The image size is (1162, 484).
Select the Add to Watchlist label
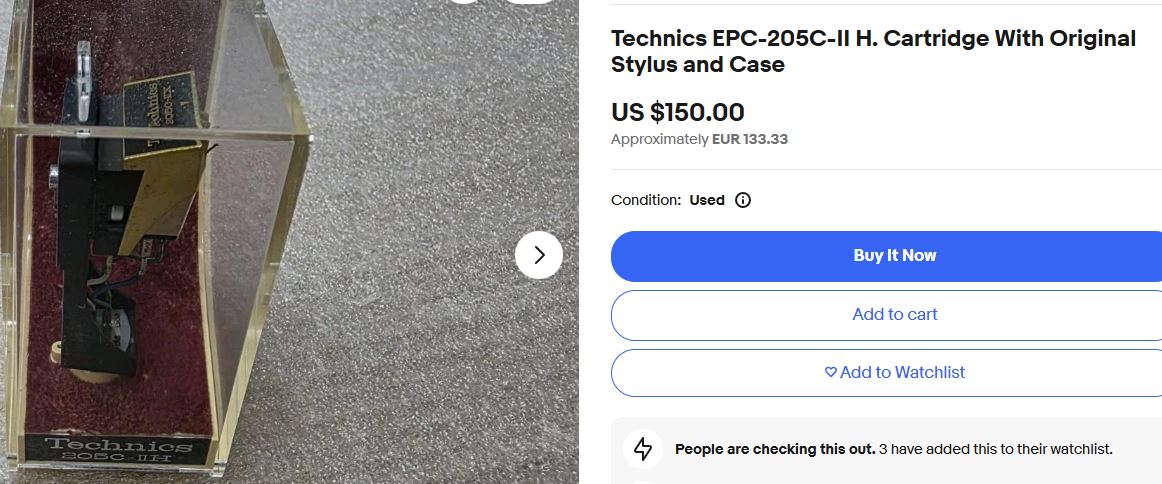[x=902, y=372]
